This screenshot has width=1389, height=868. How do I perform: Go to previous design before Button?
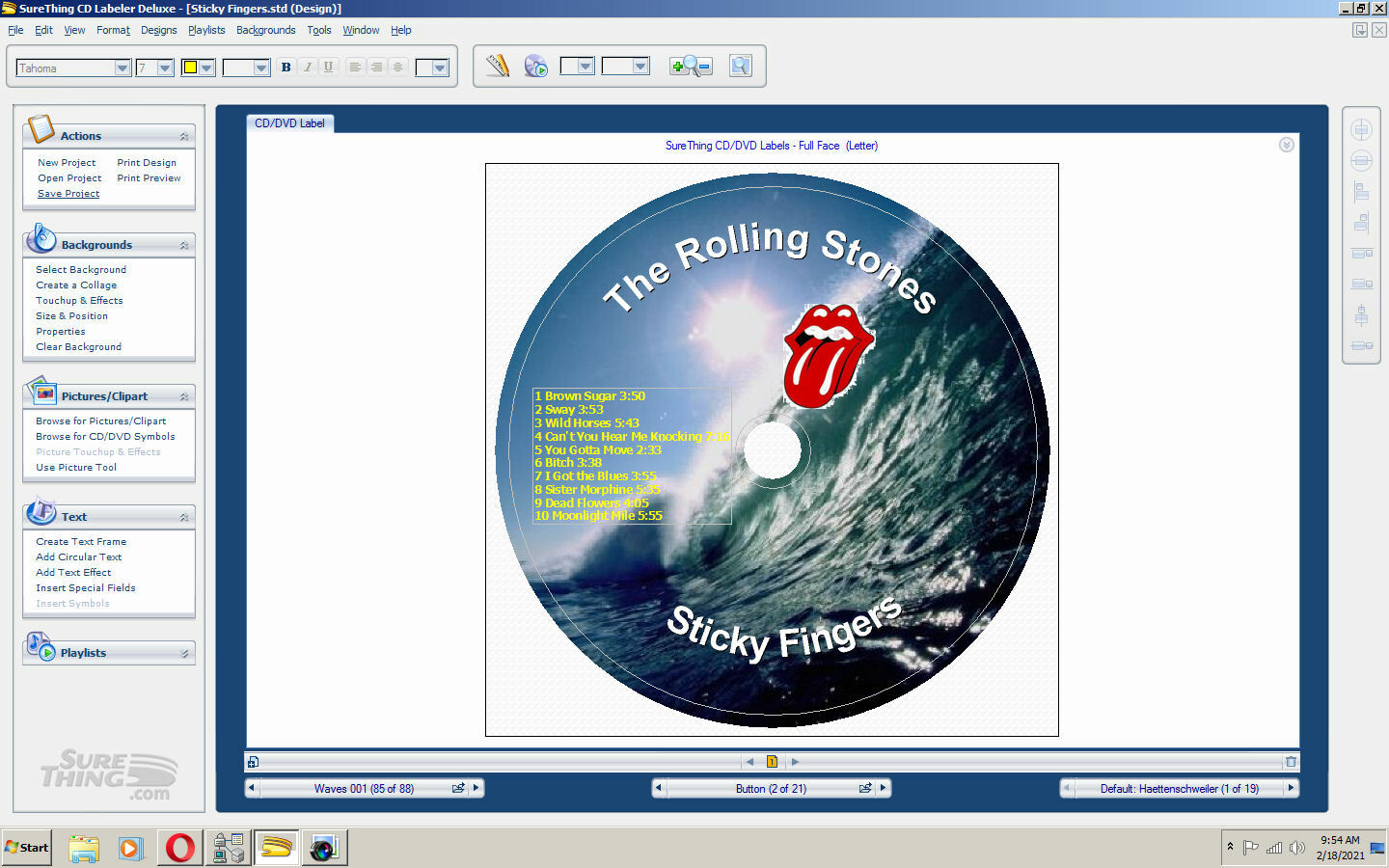[x=659, y=788]
